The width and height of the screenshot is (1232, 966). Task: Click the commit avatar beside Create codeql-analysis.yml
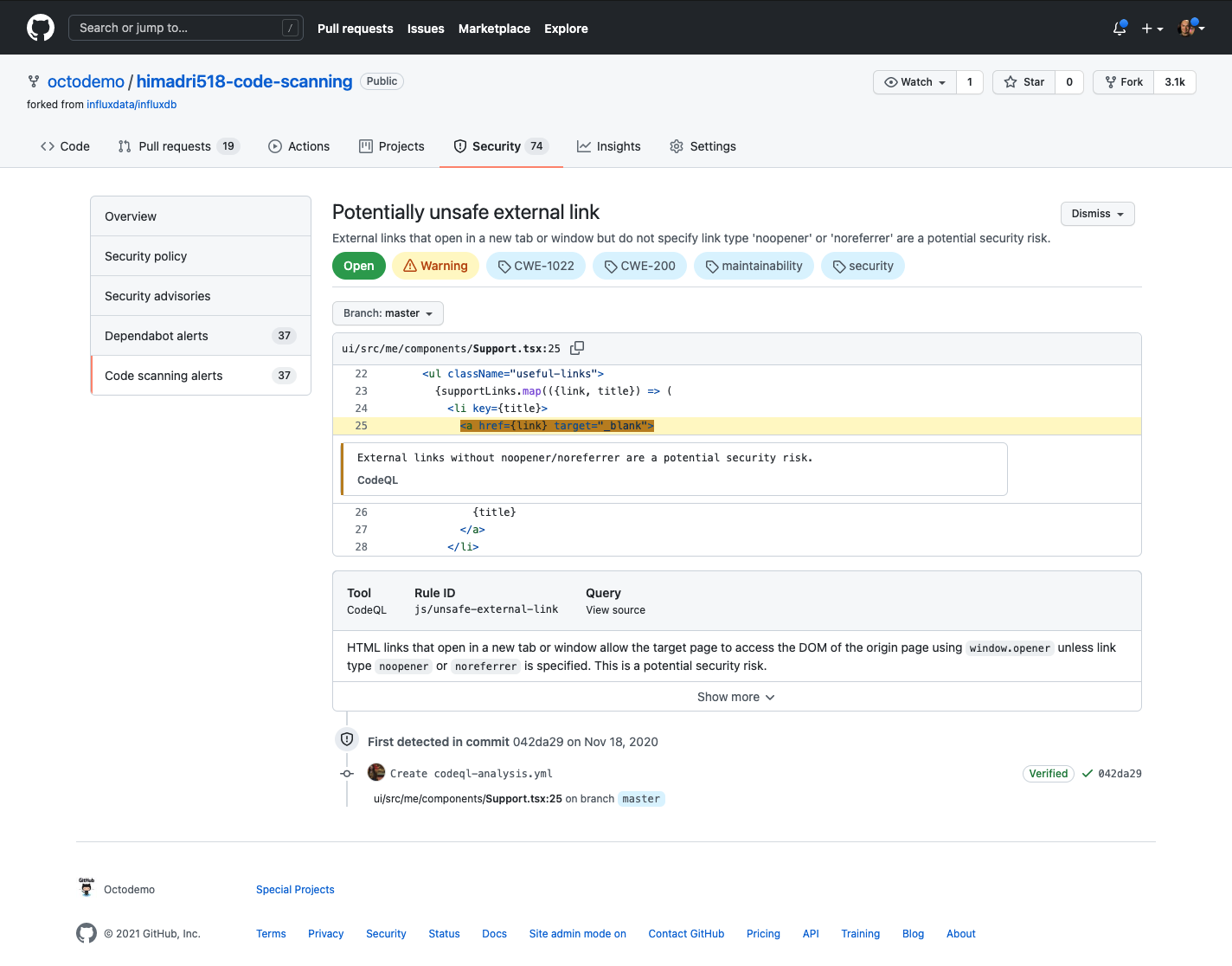tap(376, 773)
